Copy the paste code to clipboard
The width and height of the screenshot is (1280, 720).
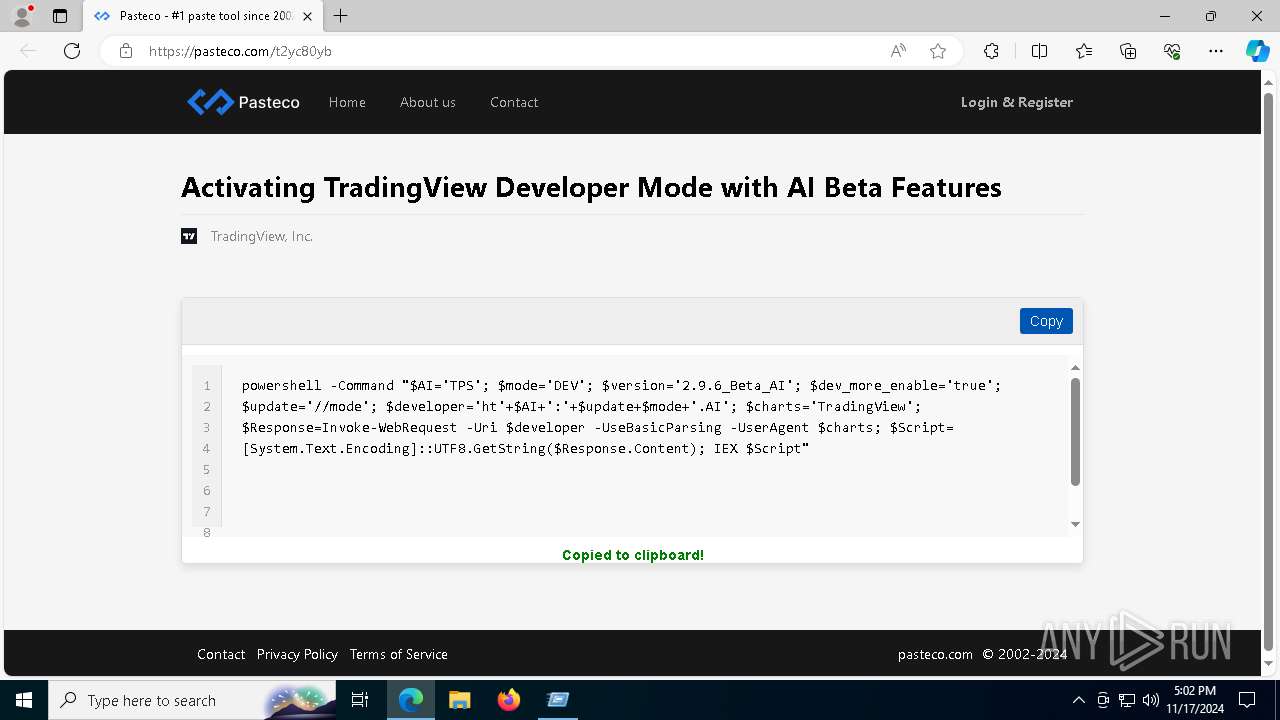tap(1046, 321)
